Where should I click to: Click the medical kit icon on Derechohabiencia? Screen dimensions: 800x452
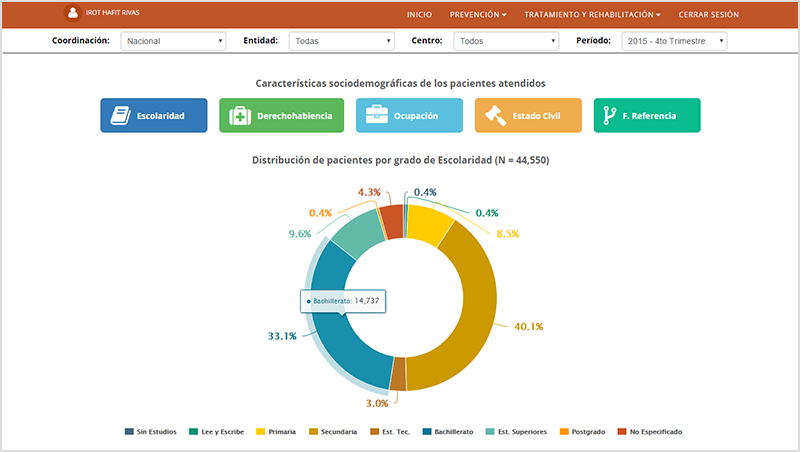click(240, 116)
